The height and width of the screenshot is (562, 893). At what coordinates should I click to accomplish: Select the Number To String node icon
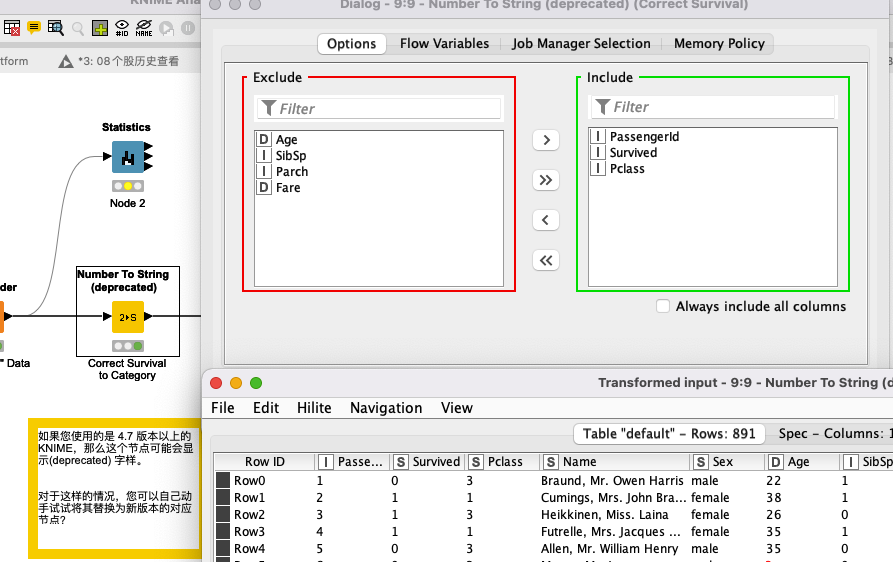coord(128,317)
